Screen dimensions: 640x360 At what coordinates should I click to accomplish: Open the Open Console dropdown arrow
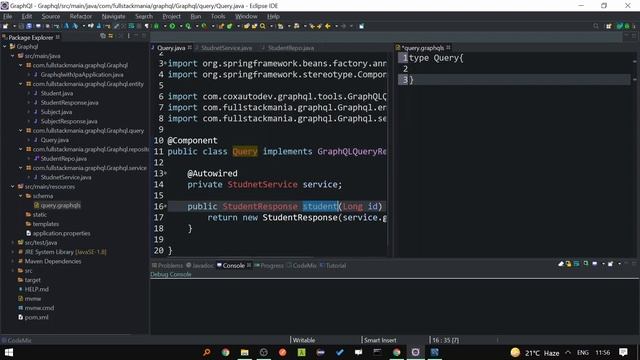click(620, 264)
